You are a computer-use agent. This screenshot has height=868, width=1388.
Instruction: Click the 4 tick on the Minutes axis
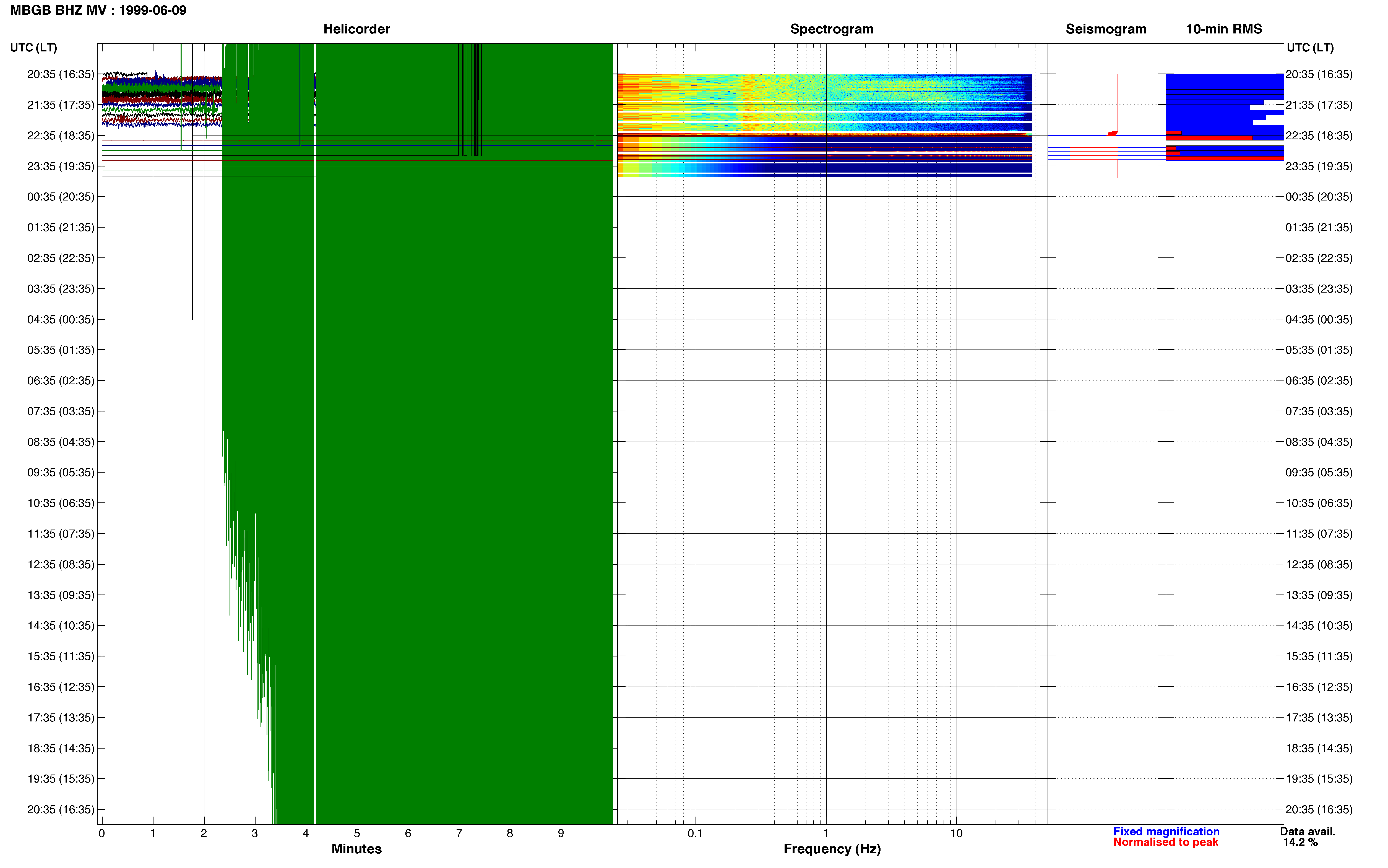306,833
